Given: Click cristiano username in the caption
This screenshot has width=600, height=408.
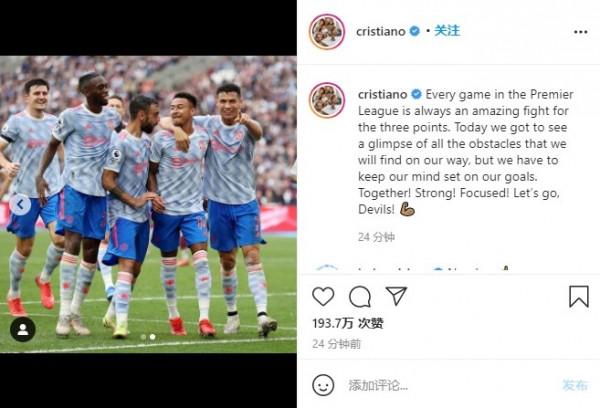Looking at the screenshot, I should 382,94.
